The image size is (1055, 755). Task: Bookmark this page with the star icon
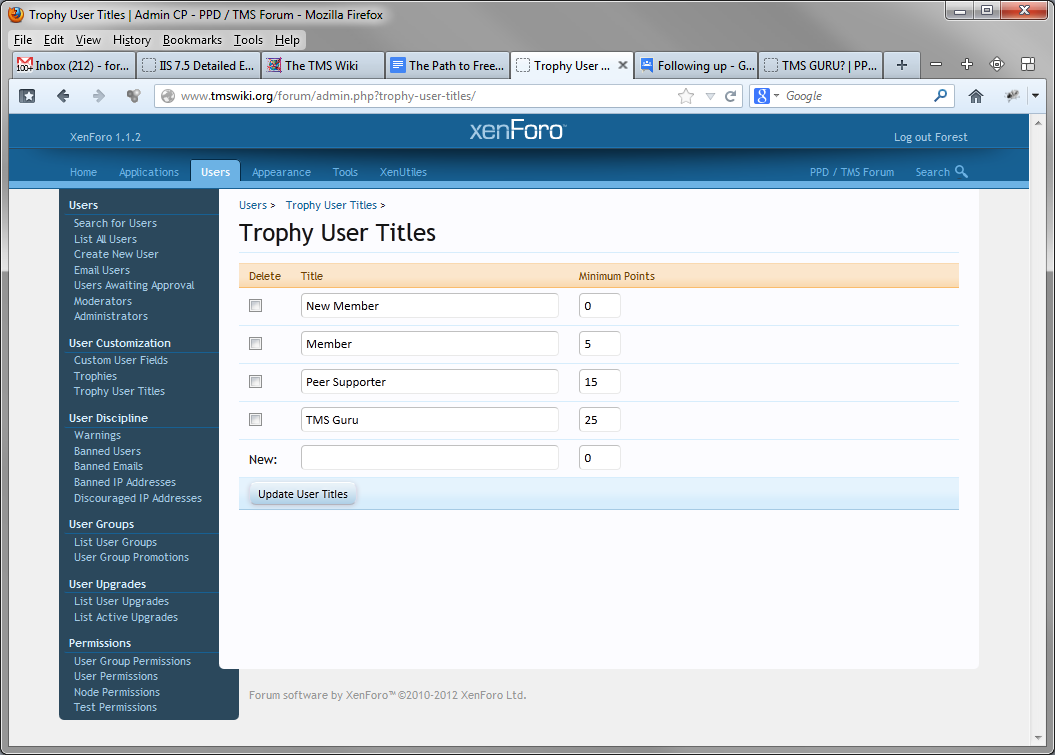[x=686, y=96]
